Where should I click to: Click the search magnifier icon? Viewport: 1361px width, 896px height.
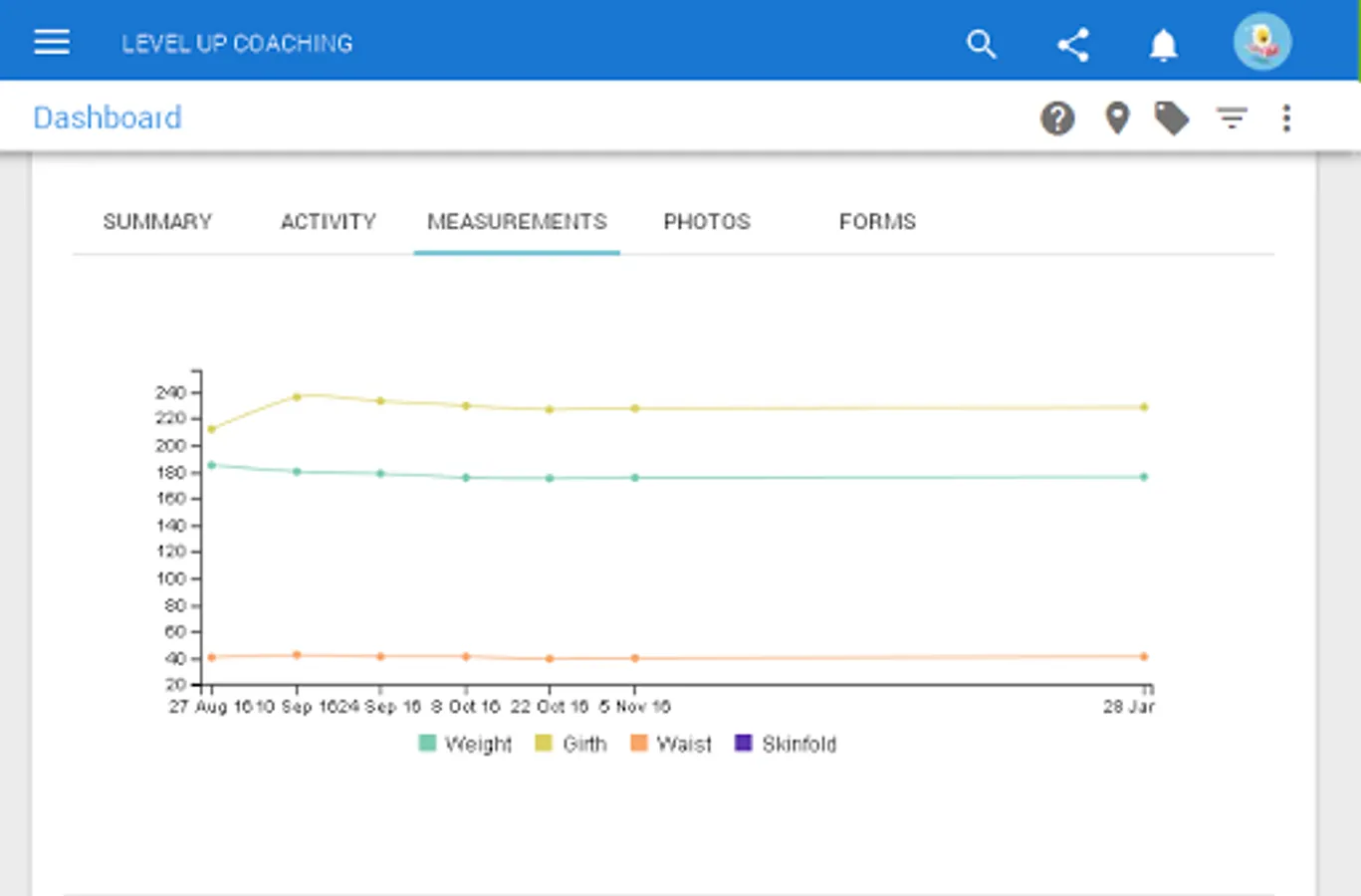(982, 44)
